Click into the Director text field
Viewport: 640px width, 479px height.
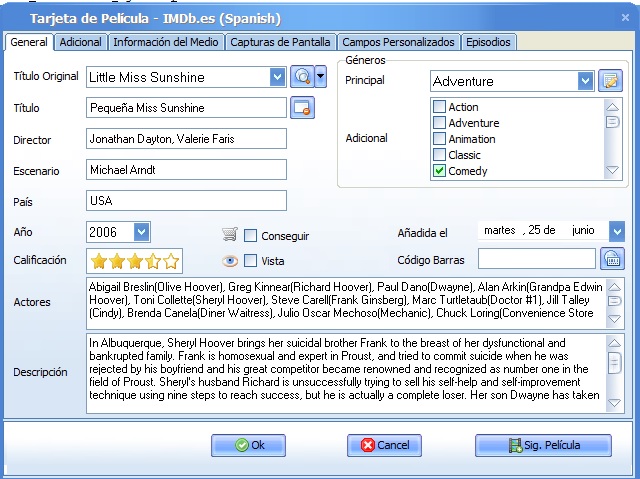click(x=186, y=139)
